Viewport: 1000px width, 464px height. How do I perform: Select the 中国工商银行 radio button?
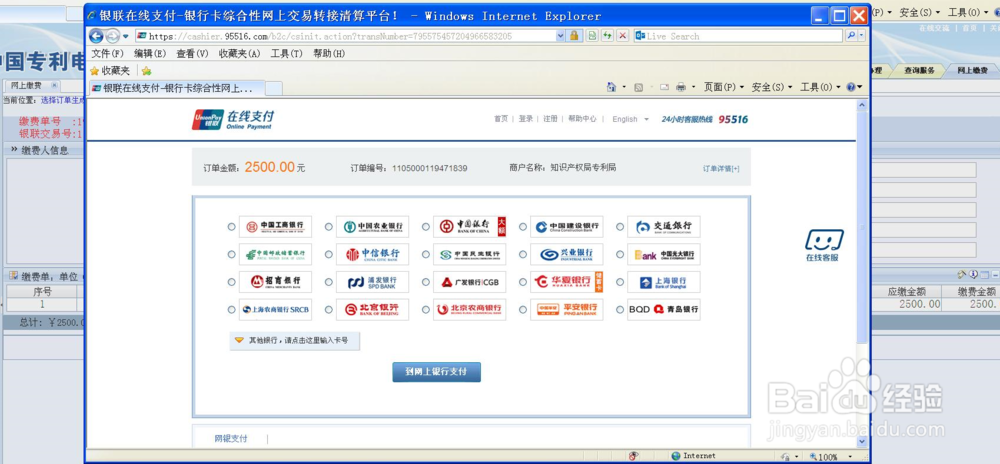coord(231,226)
